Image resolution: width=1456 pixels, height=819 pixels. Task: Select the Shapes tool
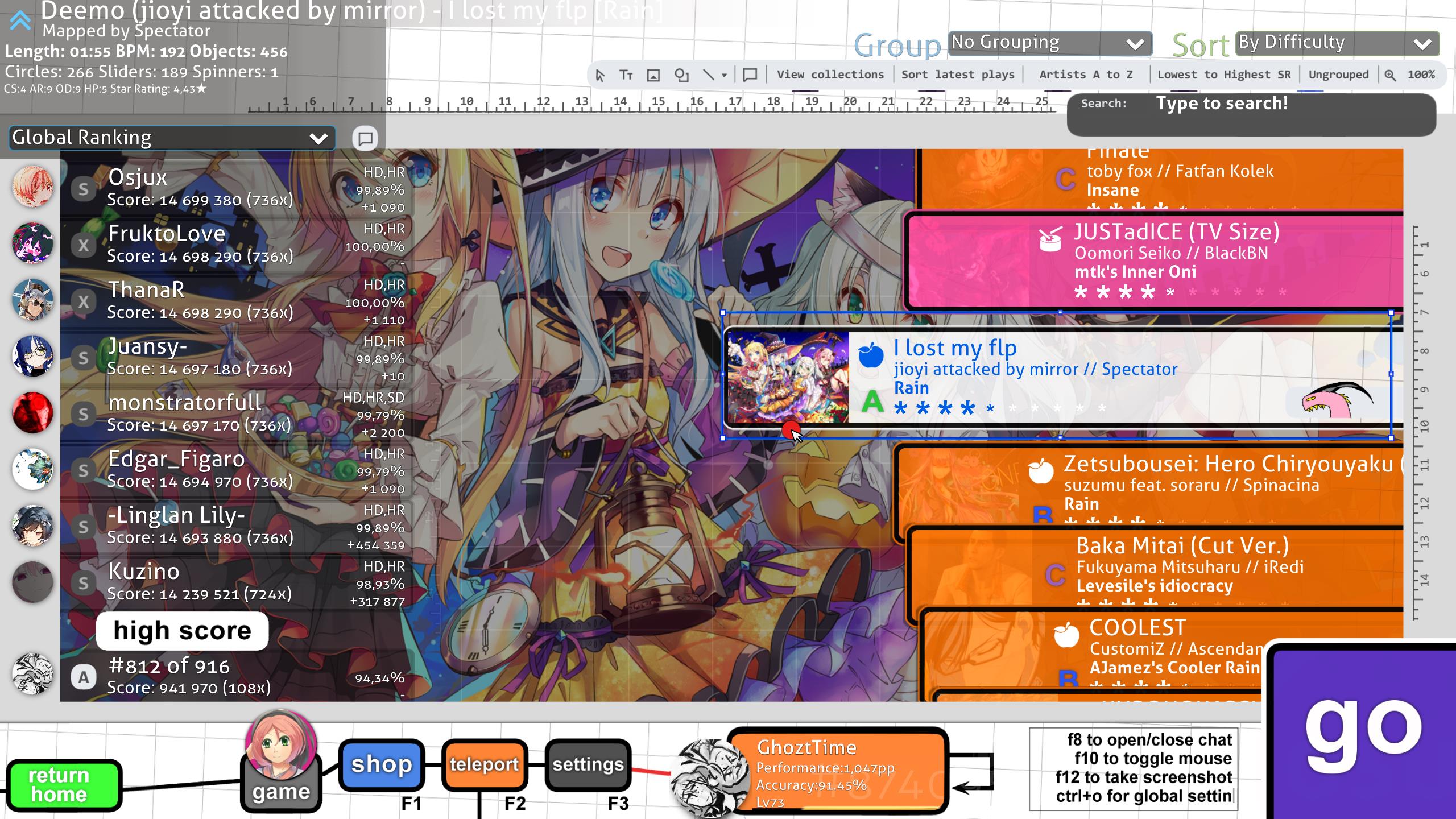point(681,75)
